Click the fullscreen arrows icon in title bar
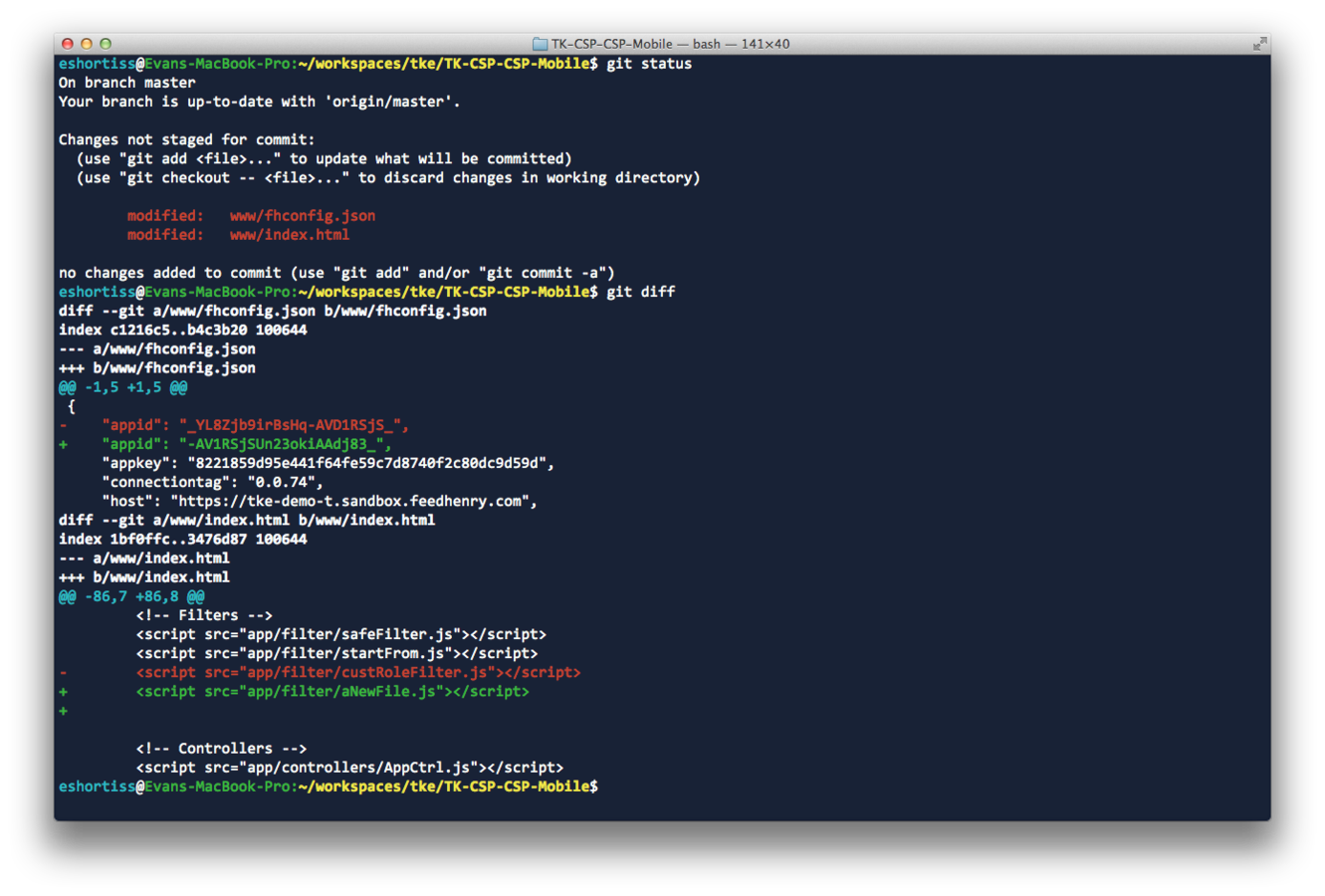 click(1259, 44)
